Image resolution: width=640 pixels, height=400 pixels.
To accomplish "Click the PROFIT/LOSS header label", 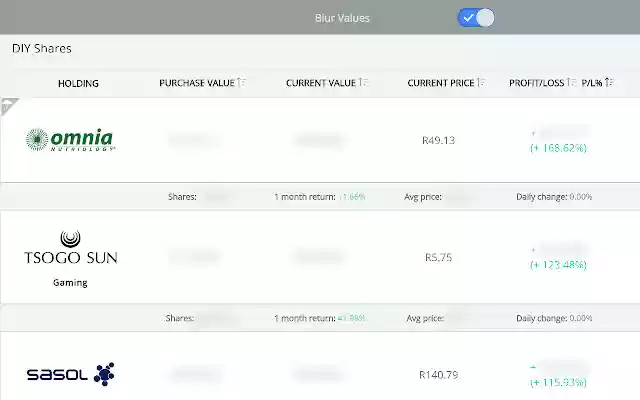I will tap(536, 83).
